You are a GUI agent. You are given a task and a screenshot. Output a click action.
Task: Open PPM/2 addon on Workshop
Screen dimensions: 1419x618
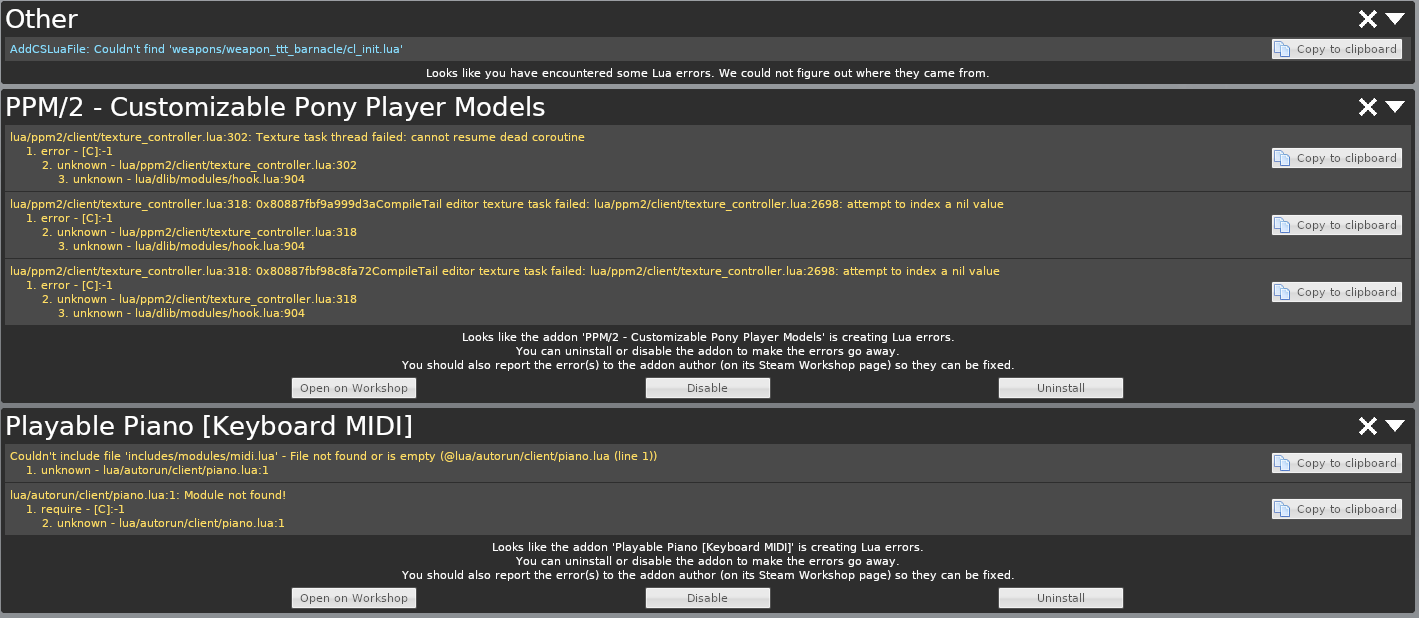click(x=354, y=388)
